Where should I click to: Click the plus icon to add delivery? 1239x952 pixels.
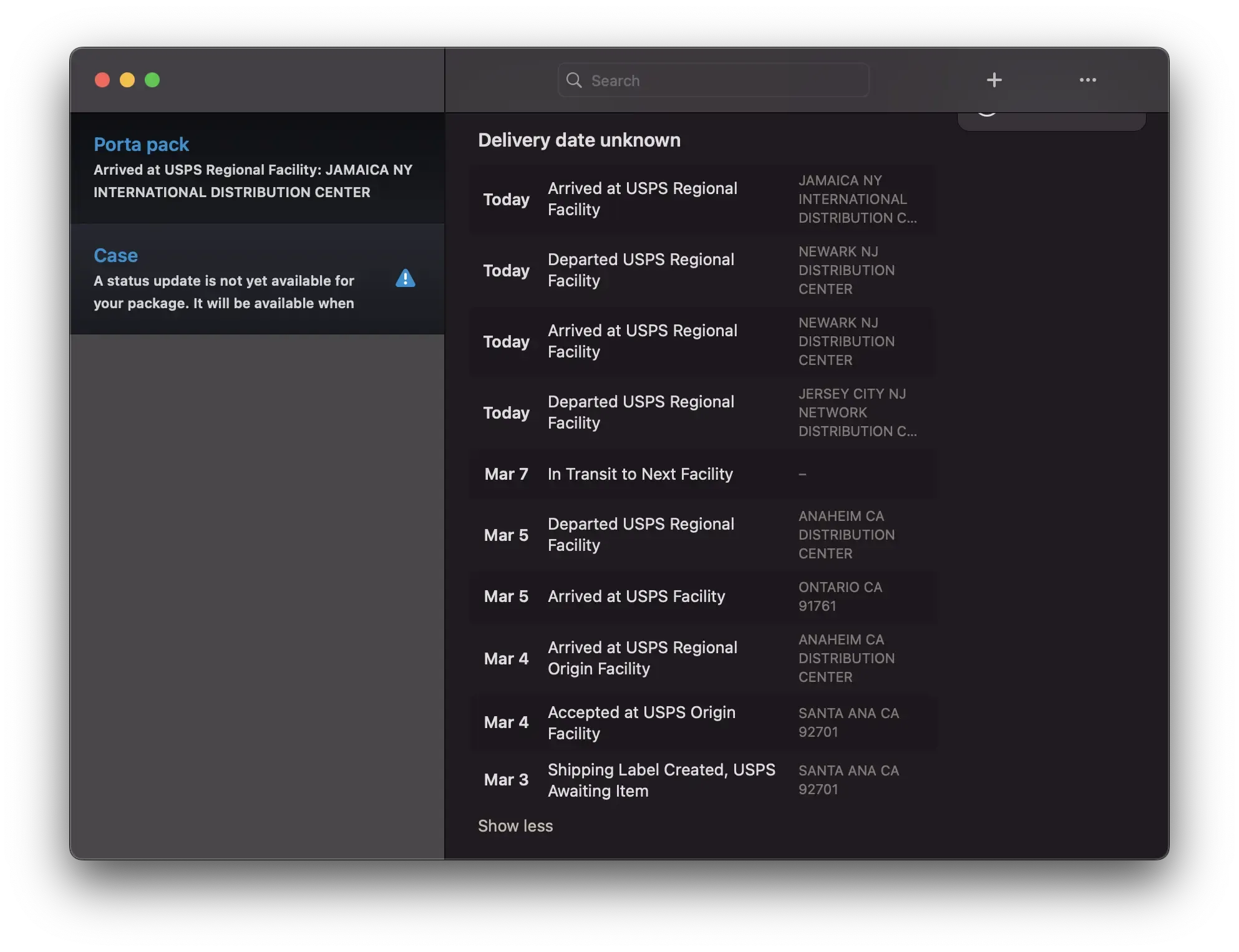point(994,80)
